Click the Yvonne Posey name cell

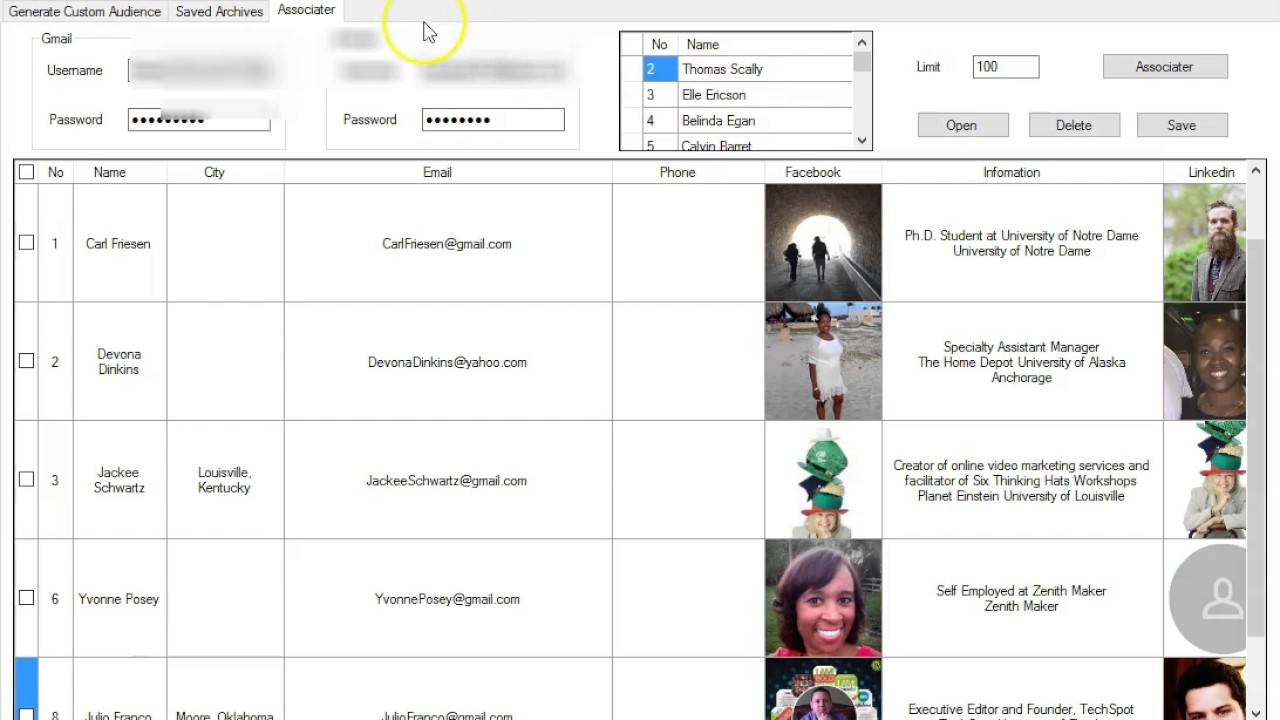(119, 599)
